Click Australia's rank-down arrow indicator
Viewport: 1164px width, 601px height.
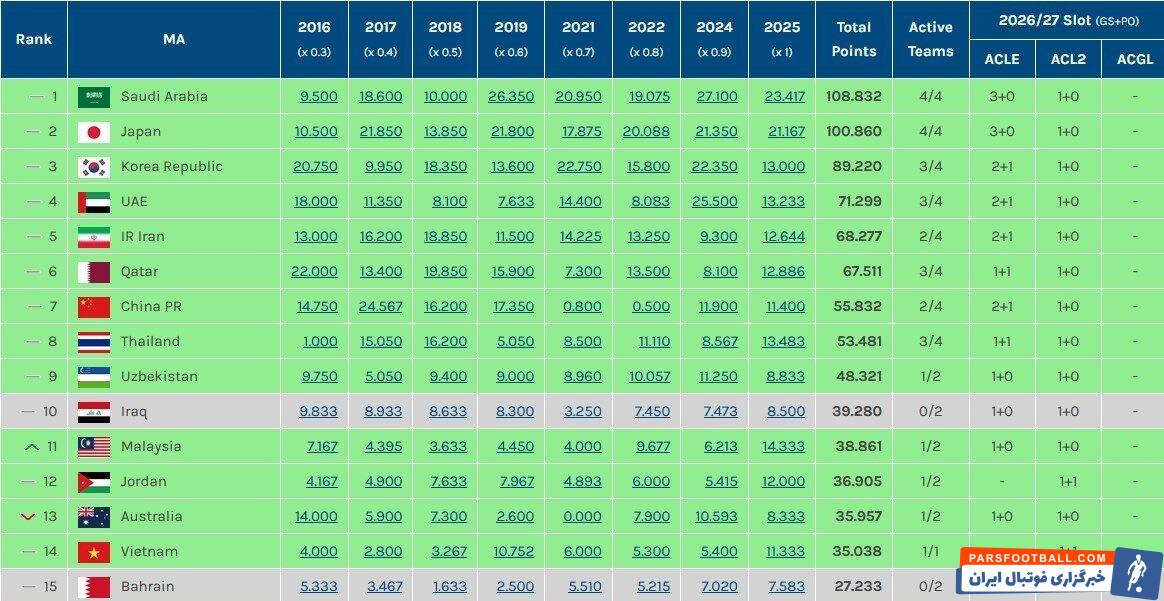29,517
